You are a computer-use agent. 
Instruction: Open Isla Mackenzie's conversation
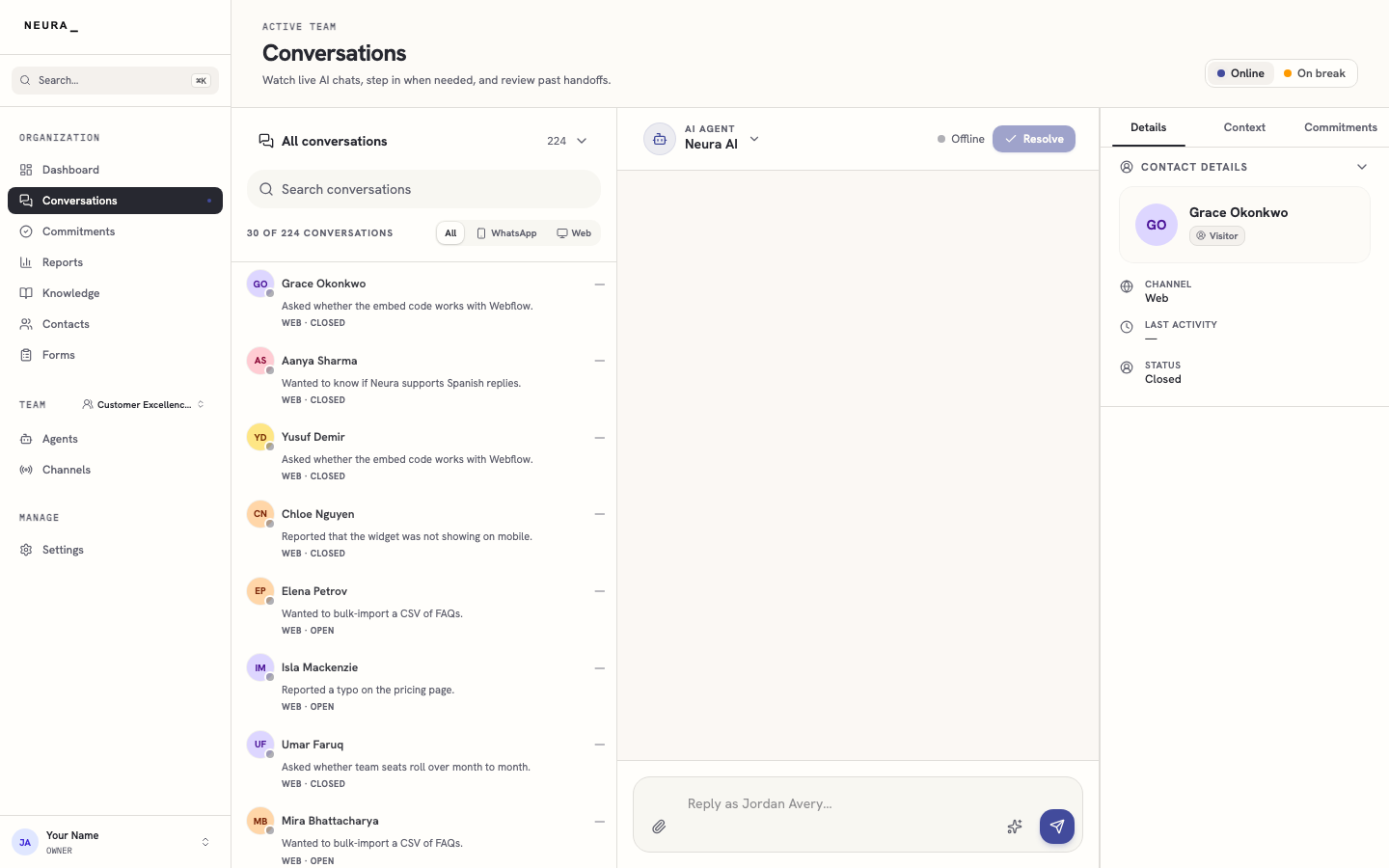(x=424, y=686)
